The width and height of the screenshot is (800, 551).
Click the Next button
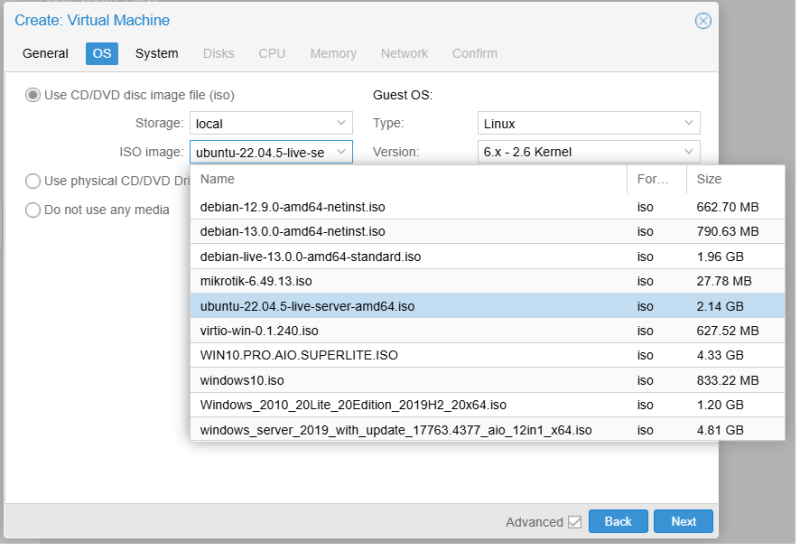(683, 522)
